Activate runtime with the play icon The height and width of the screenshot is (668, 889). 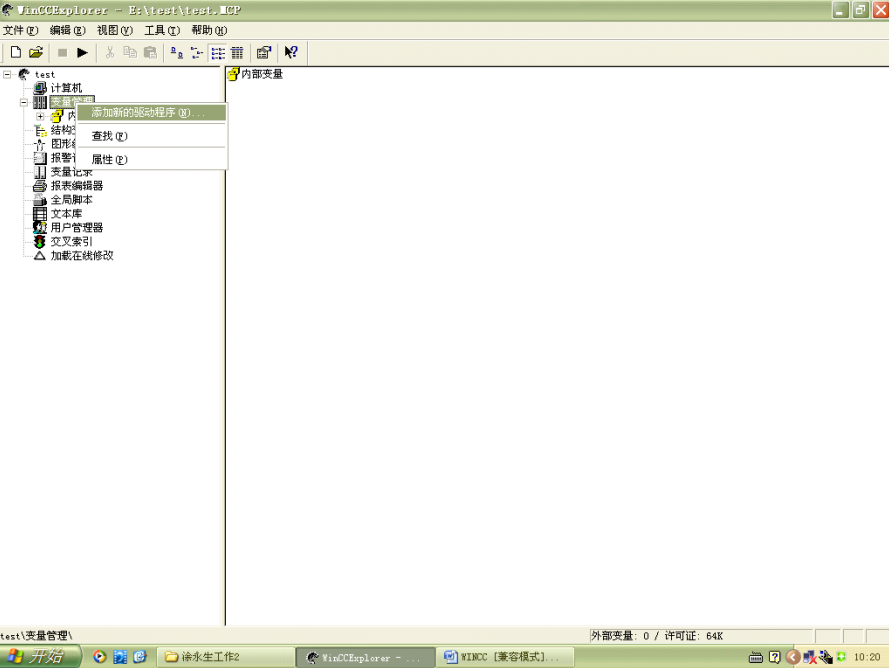tap(82, 53)
